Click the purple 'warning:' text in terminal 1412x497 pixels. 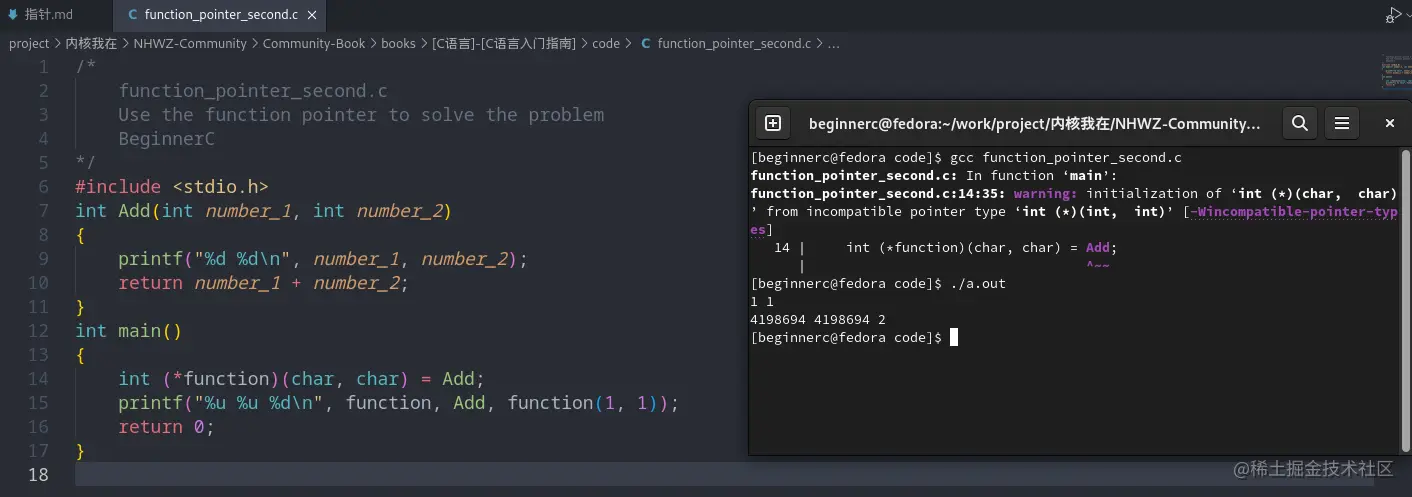[x=1046, y=194]
